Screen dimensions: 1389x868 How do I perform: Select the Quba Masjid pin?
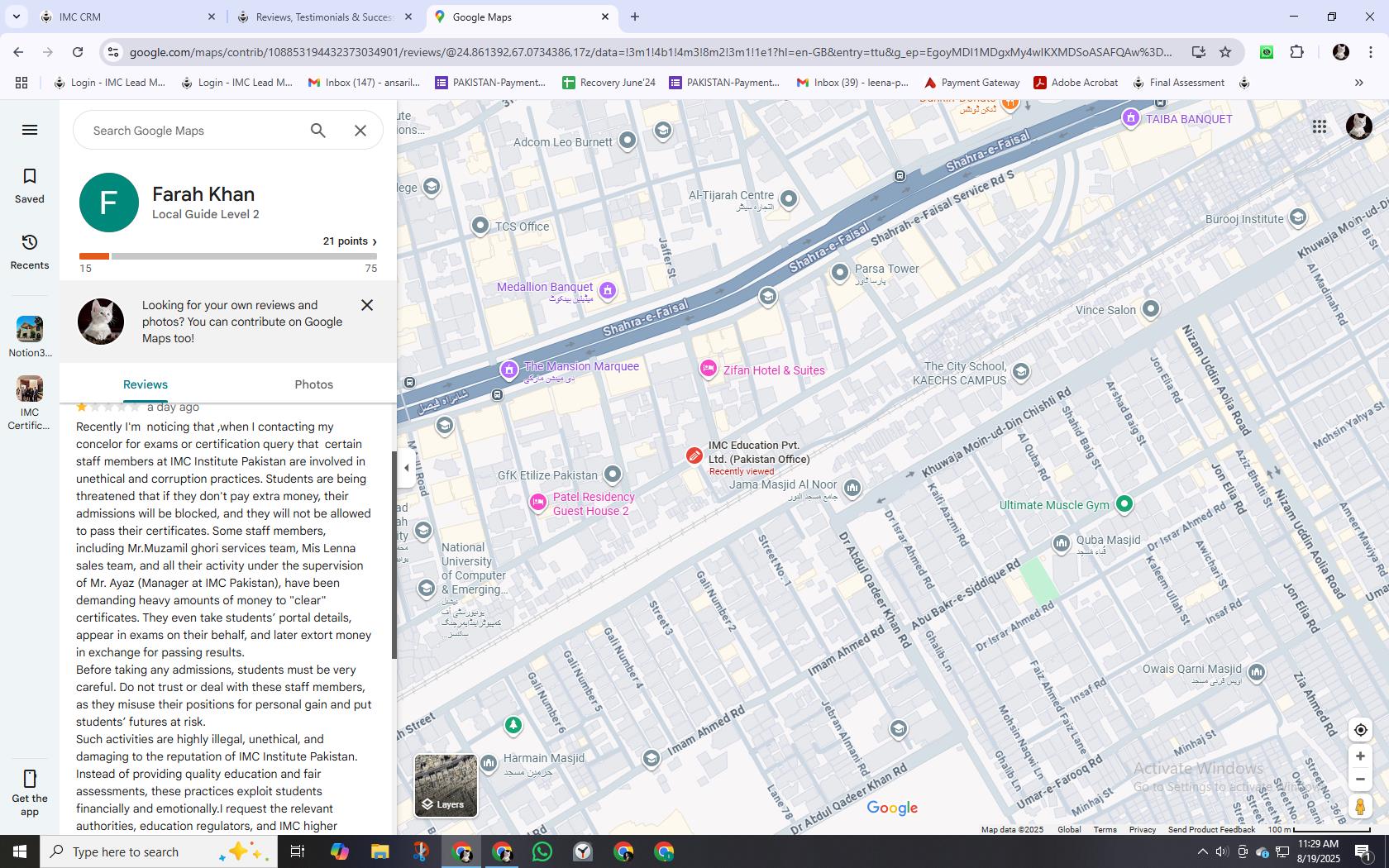click(x=1062, y=543)
